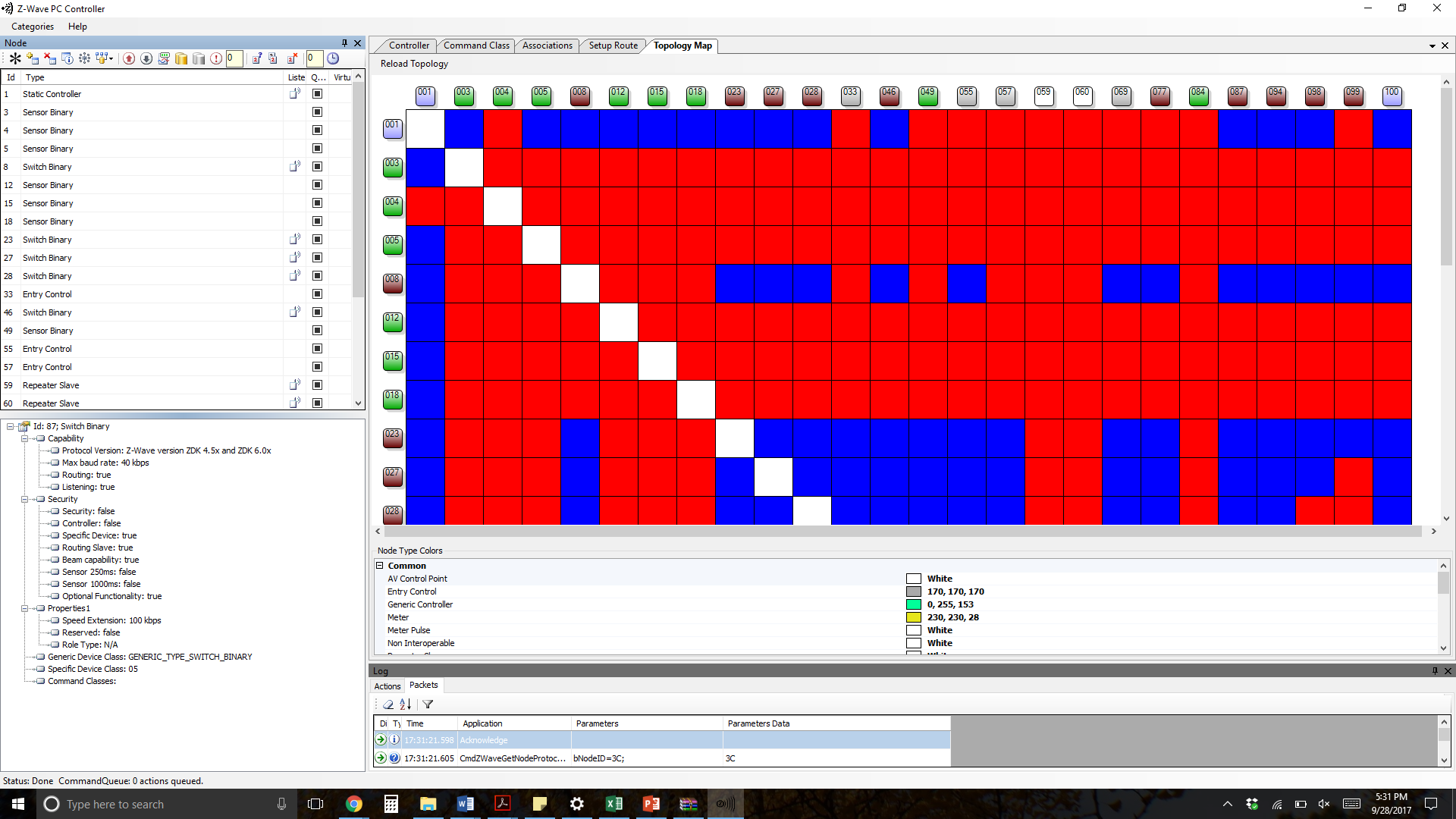Collapse the Capability tree node
1456x819 pixels.
pos(25,438)
